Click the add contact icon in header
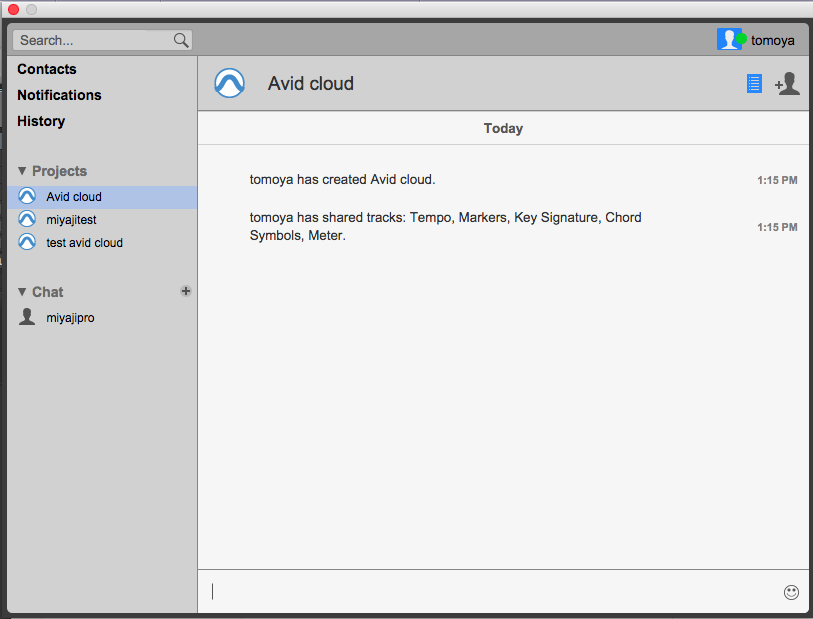Screen dimensions: 813x619 [x=787, y=83]
